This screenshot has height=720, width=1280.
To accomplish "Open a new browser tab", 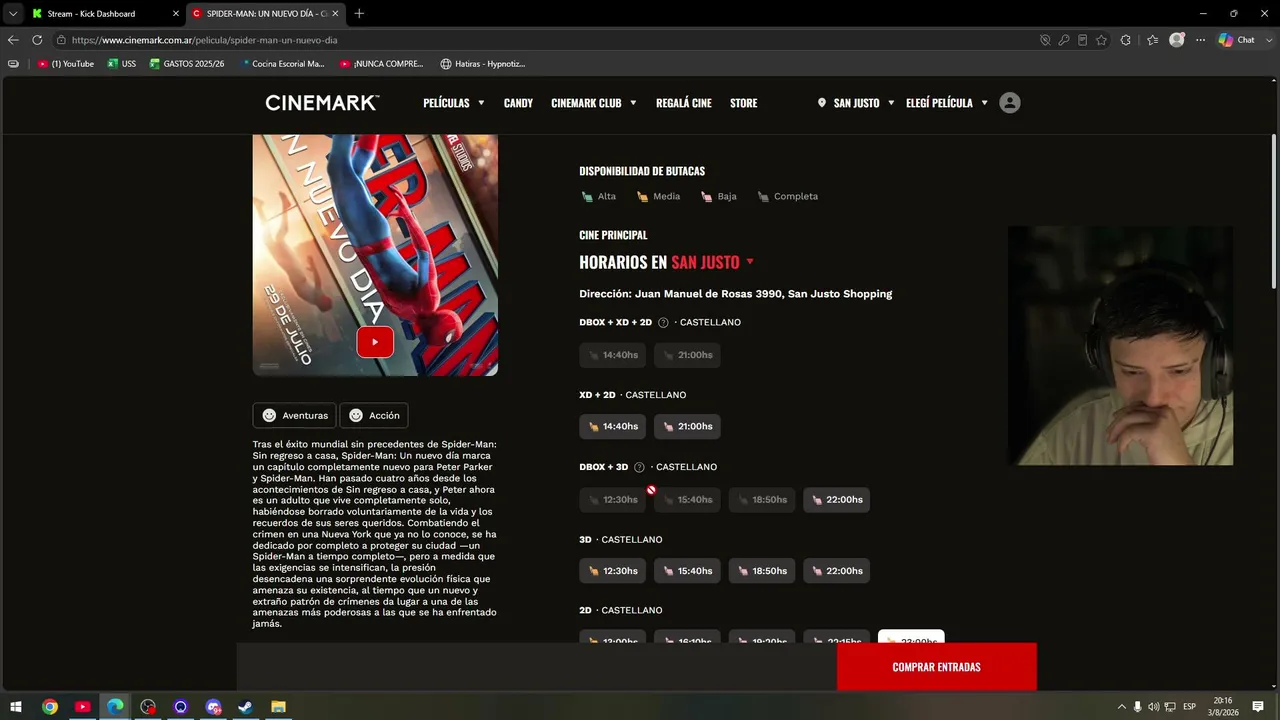I will (x=359, y=13).
